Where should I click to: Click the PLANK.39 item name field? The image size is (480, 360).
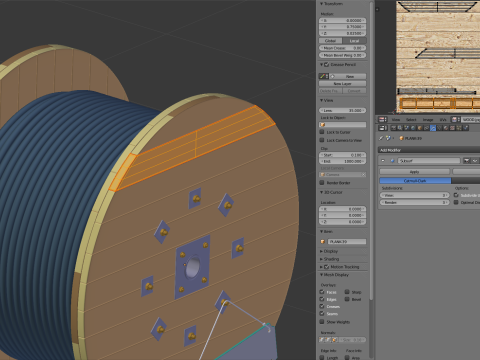[347, 241]
